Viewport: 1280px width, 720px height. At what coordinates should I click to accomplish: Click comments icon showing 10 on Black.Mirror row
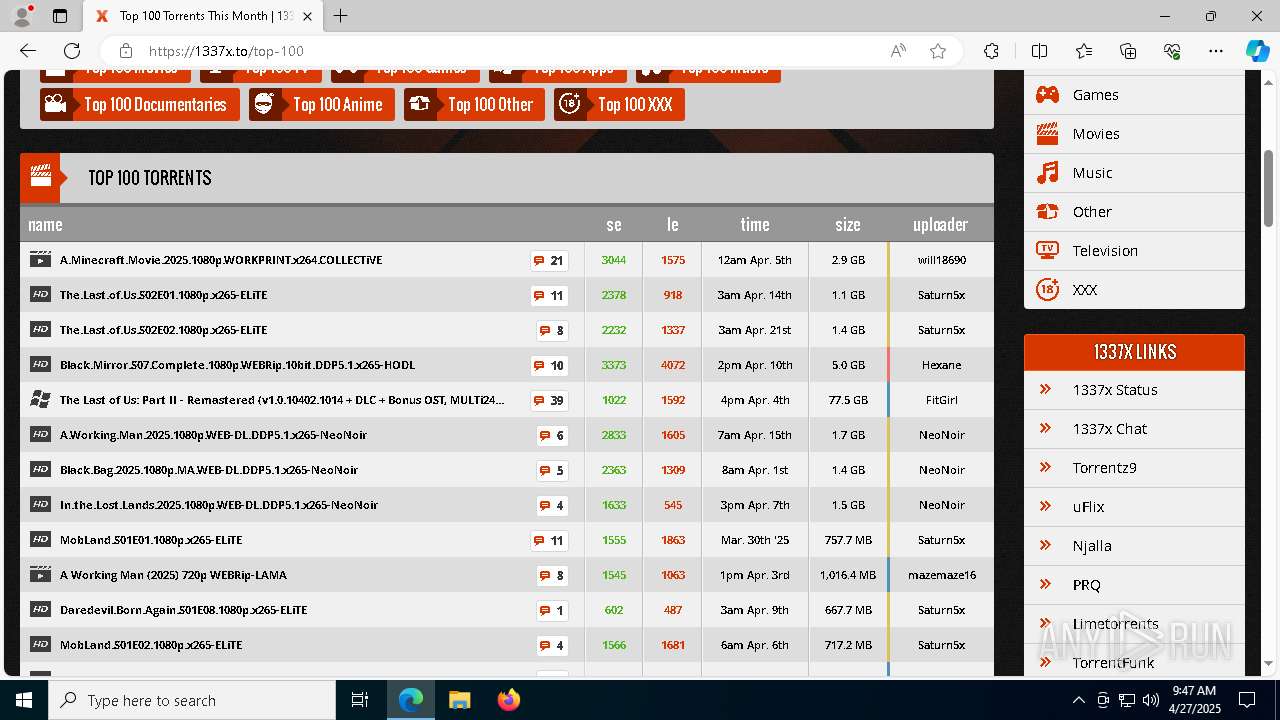tap(549, 365)
